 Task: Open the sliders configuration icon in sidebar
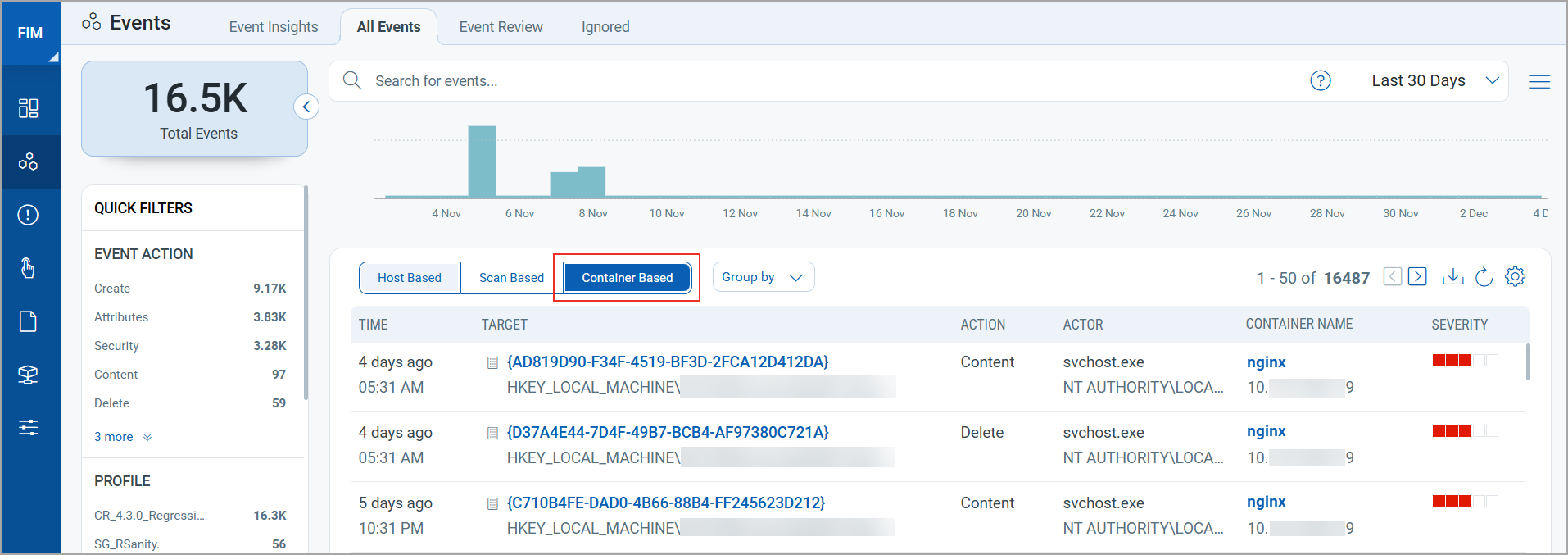(29, 427)
